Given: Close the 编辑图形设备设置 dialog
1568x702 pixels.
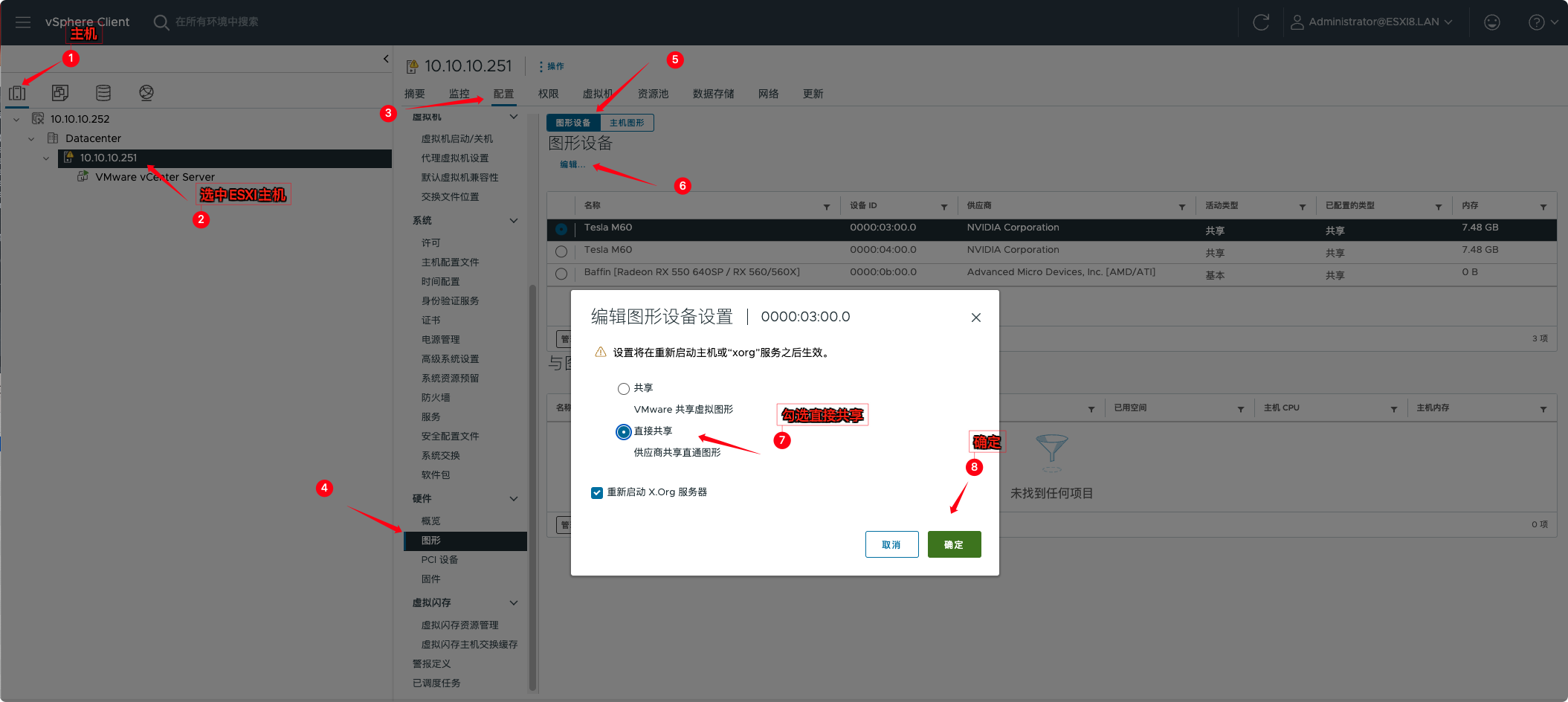Looking at the screenshot, I should (976, 318).
